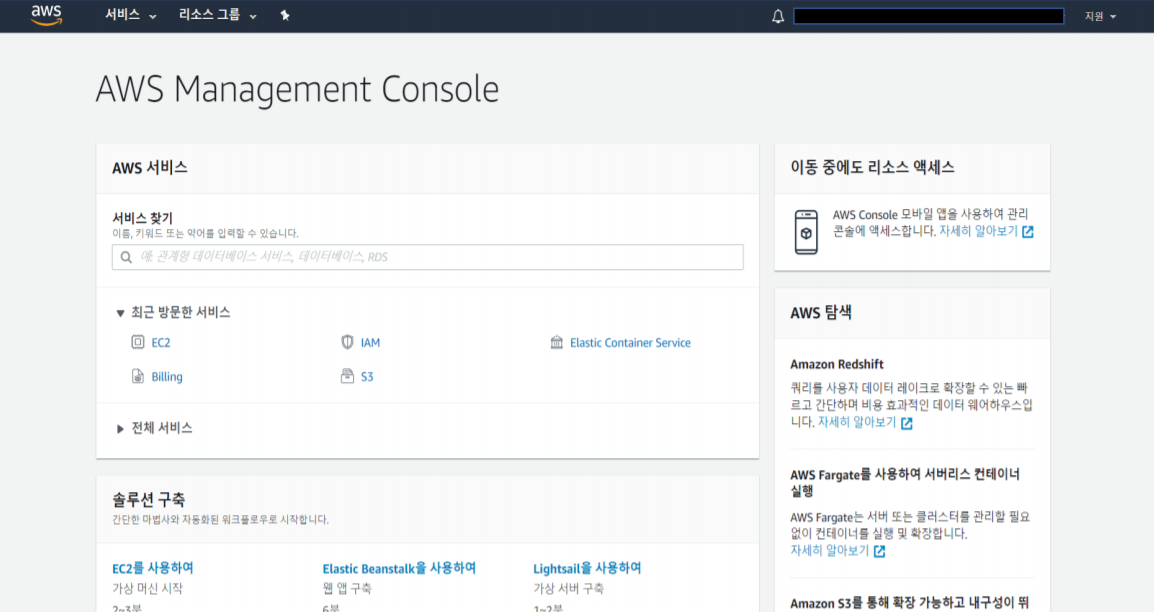Open the redacted account menu in navbar
Viewport: 1154px width, 612px height.
coord(929,16)
